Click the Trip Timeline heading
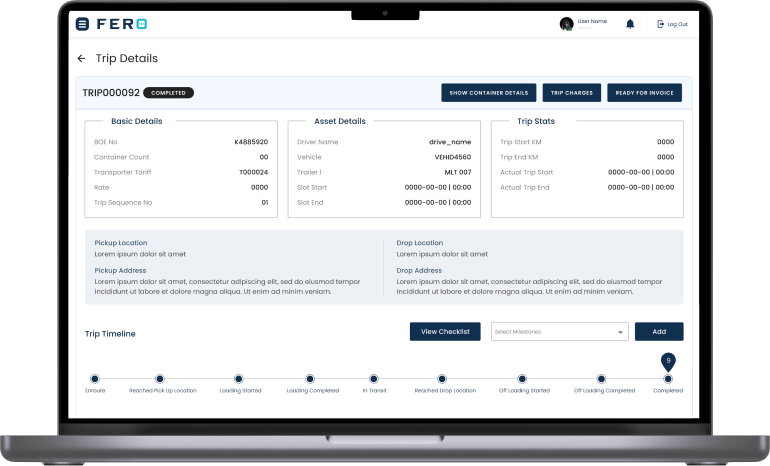 [110, 334]
